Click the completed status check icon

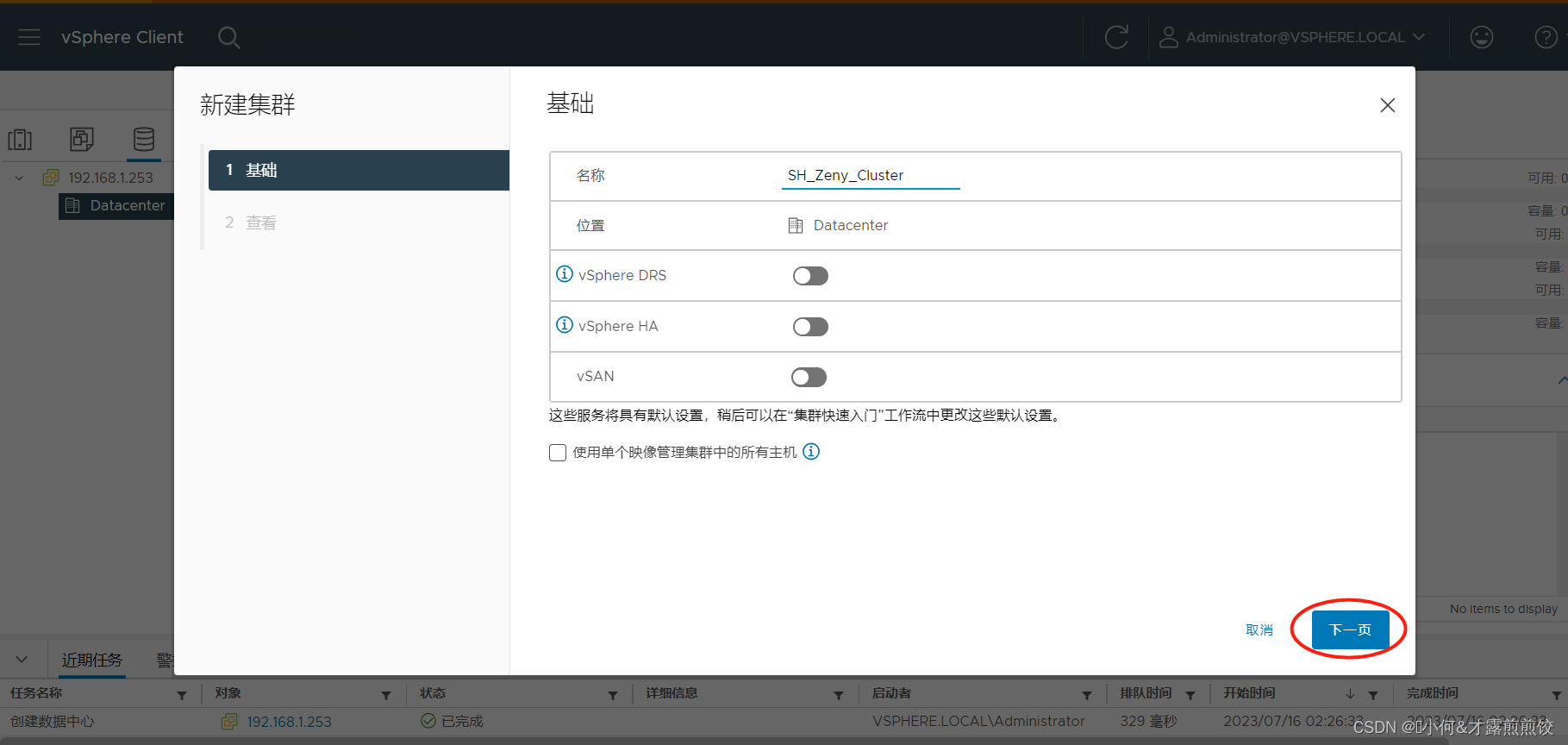(x=428, y=721)
